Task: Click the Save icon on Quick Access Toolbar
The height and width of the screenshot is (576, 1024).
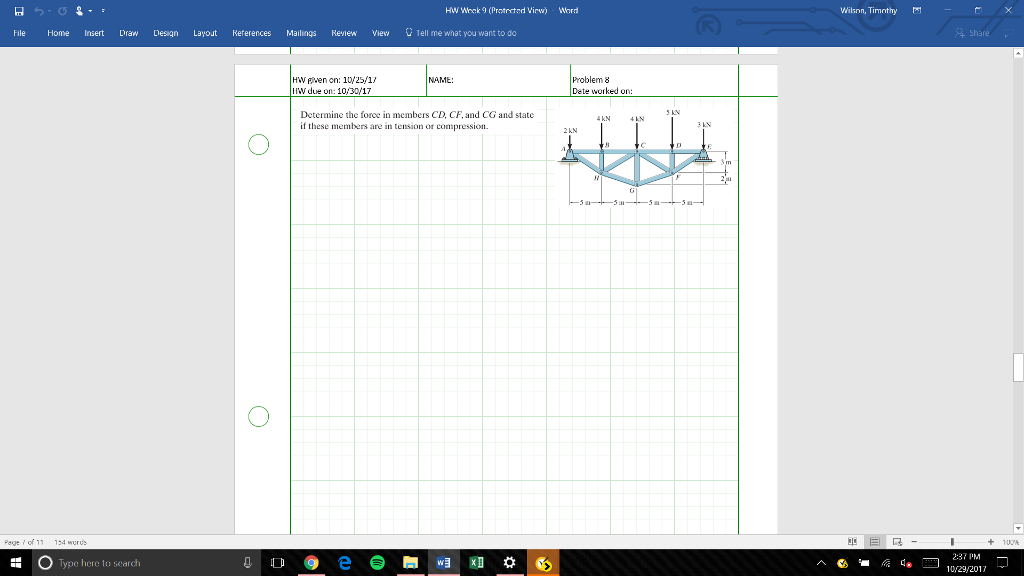Action: (x=19, y=10)
